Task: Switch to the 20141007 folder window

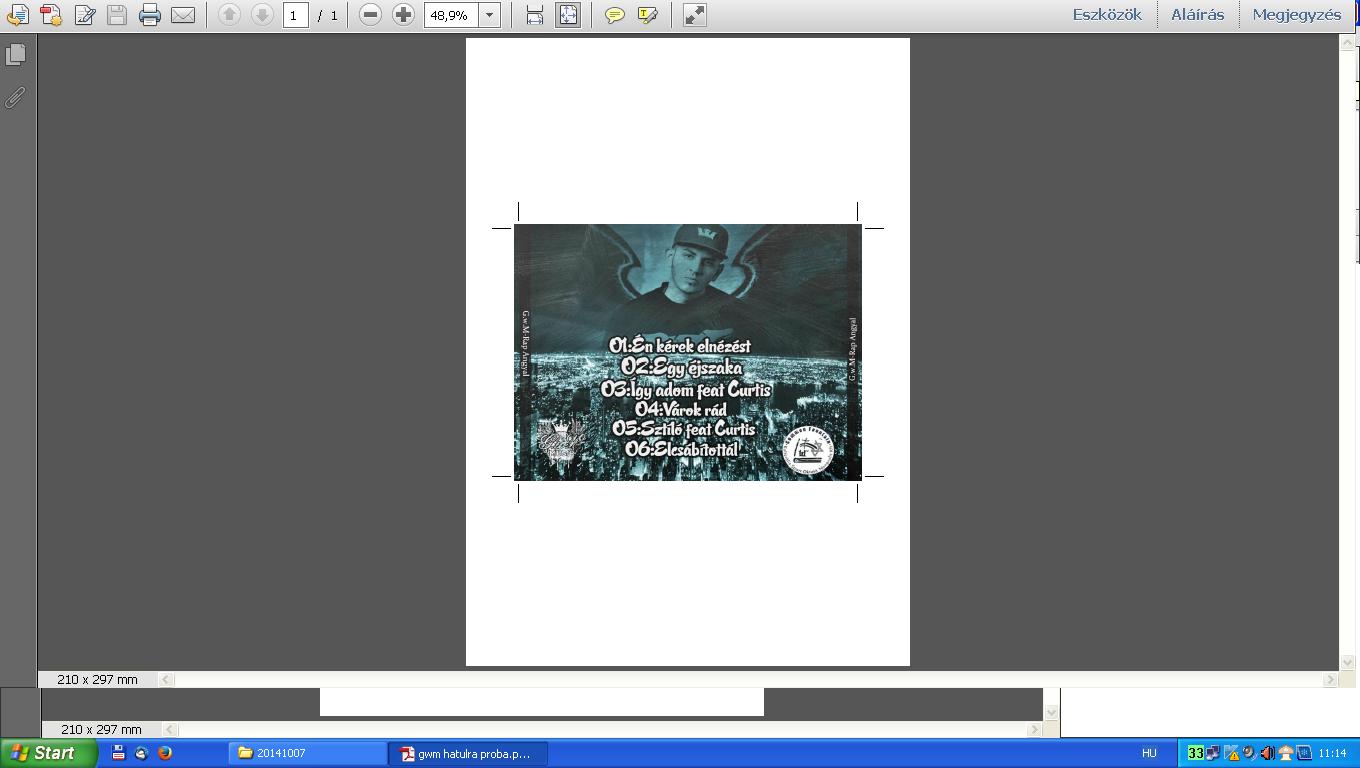Action: [x=308, y=753]
